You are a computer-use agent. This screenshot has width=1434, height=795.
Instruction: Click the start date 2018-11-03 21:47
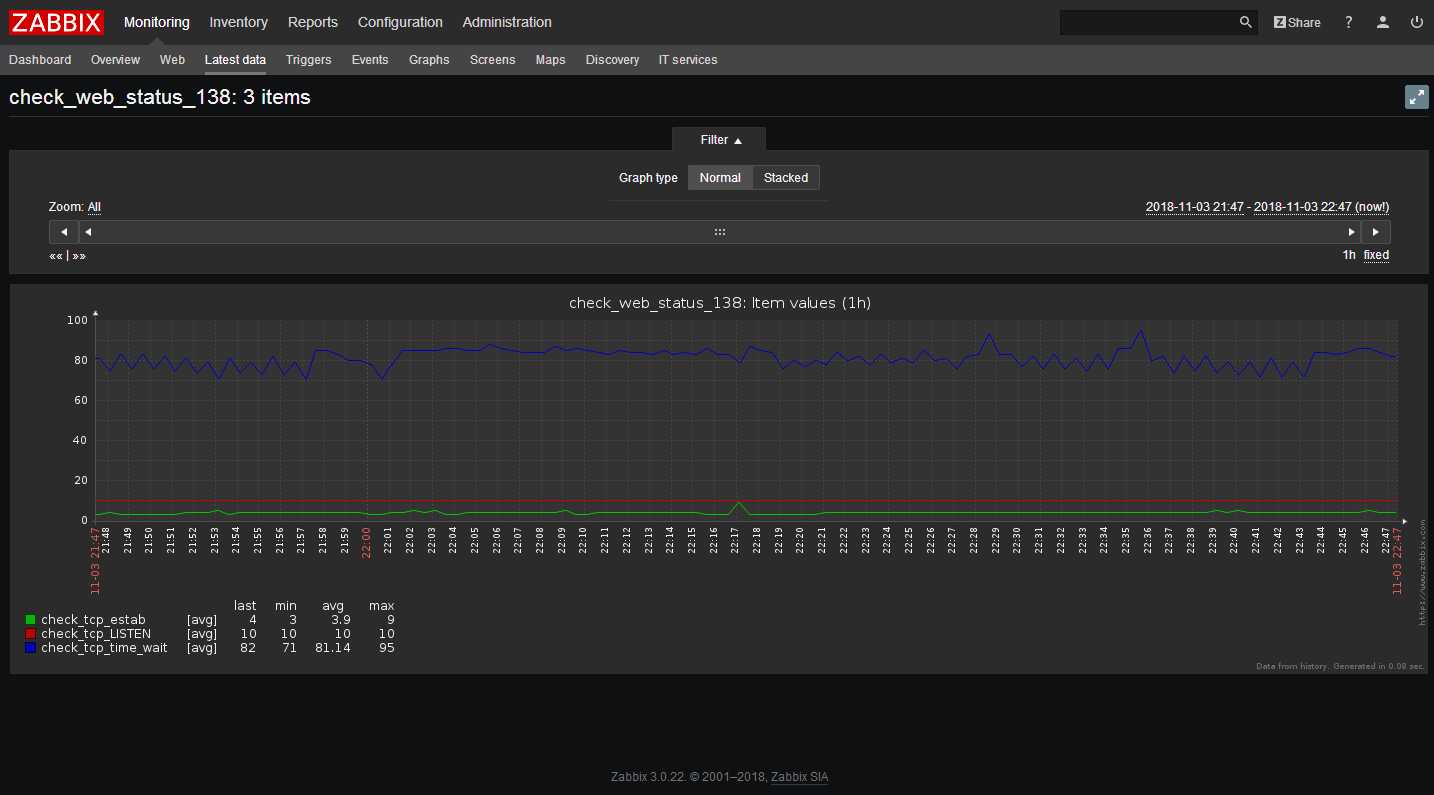point(1195,207)
